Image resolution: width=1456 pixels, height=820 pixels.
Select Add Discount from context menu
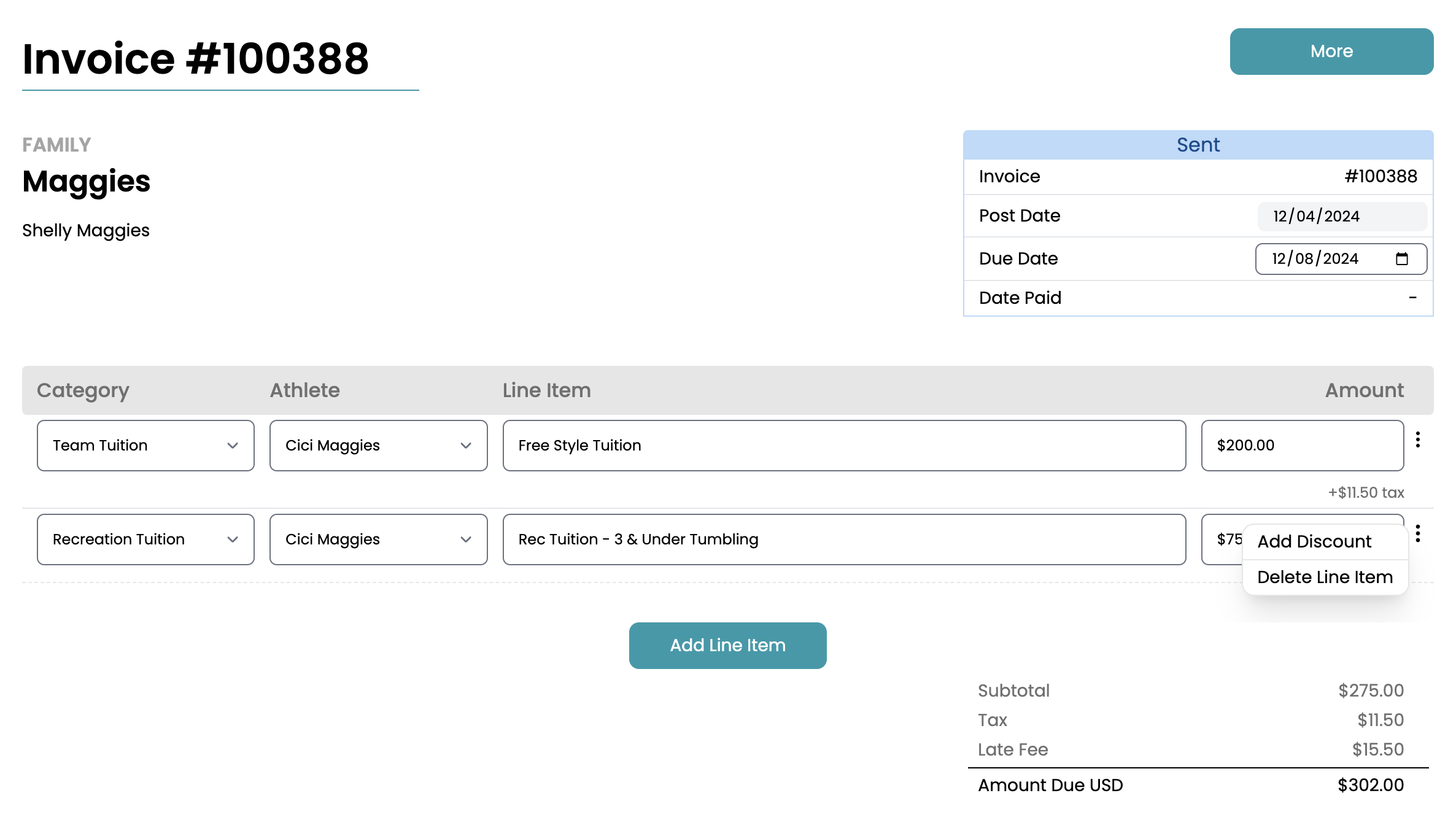click(x=1314, y=541)
